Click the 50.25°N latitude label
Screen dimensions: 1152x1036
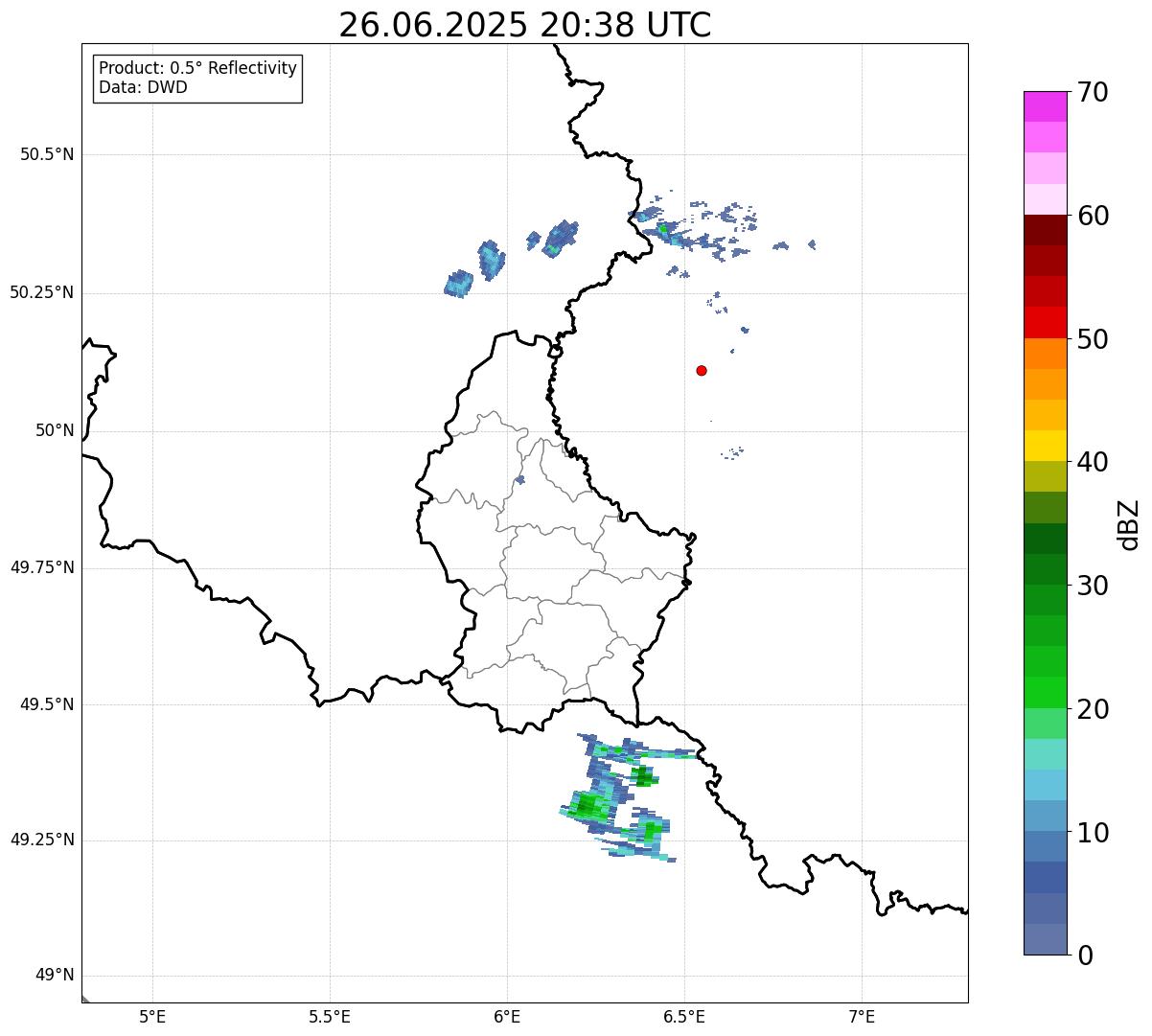(x=42, y=292)
